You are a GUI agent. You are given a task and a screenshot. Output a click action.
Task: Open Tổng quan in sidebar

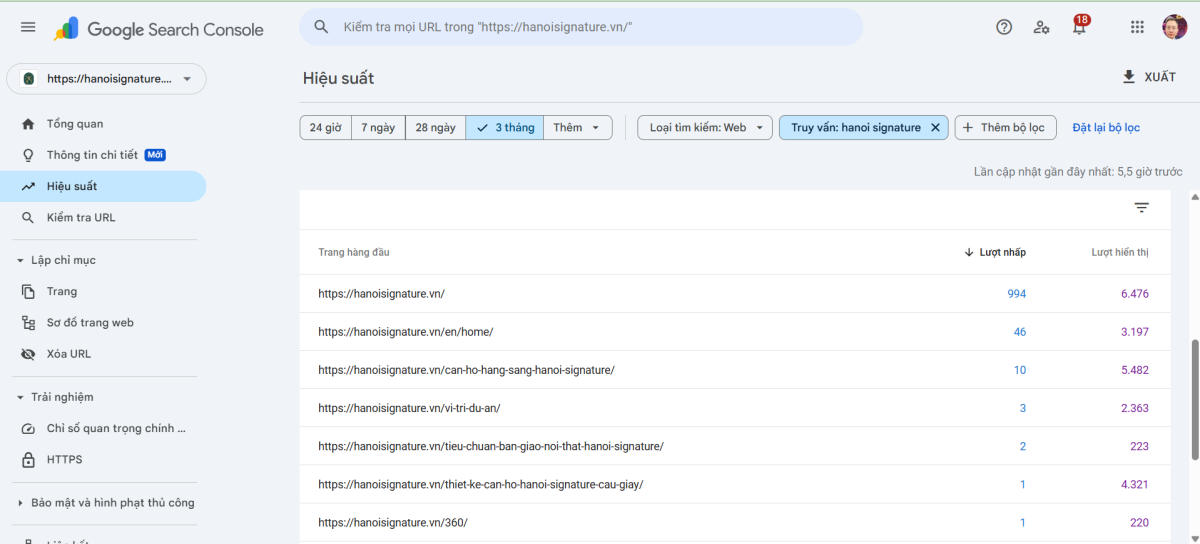tap(75, 124)
